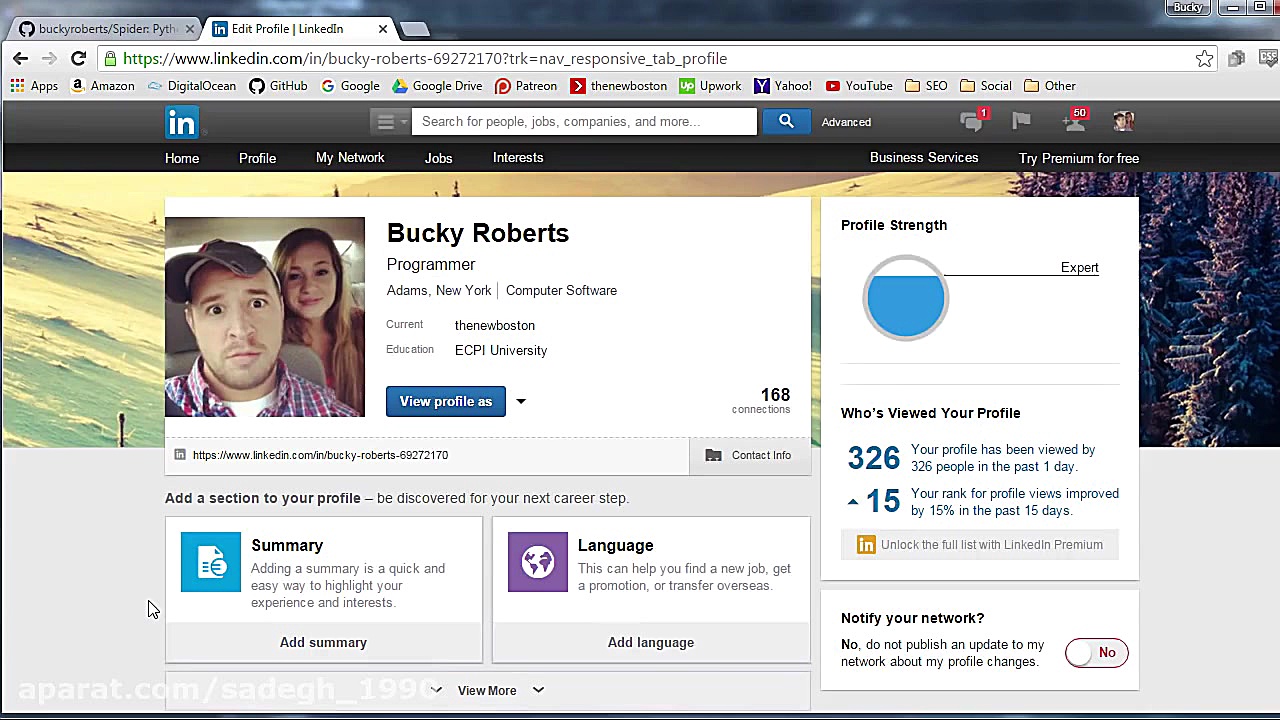Expand View More sections

tap(487, 690)
